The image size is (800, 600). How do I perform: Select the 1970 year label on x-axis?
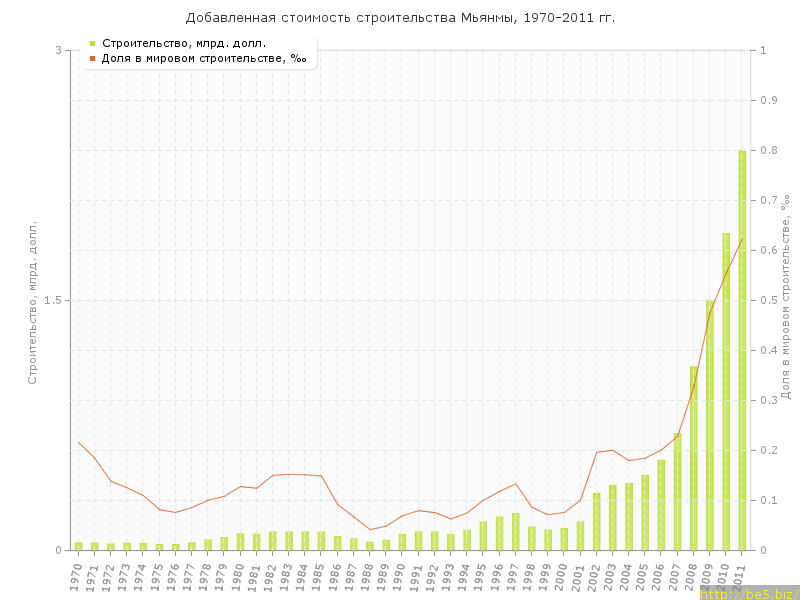pyautogui.click(x=76, y=575)
